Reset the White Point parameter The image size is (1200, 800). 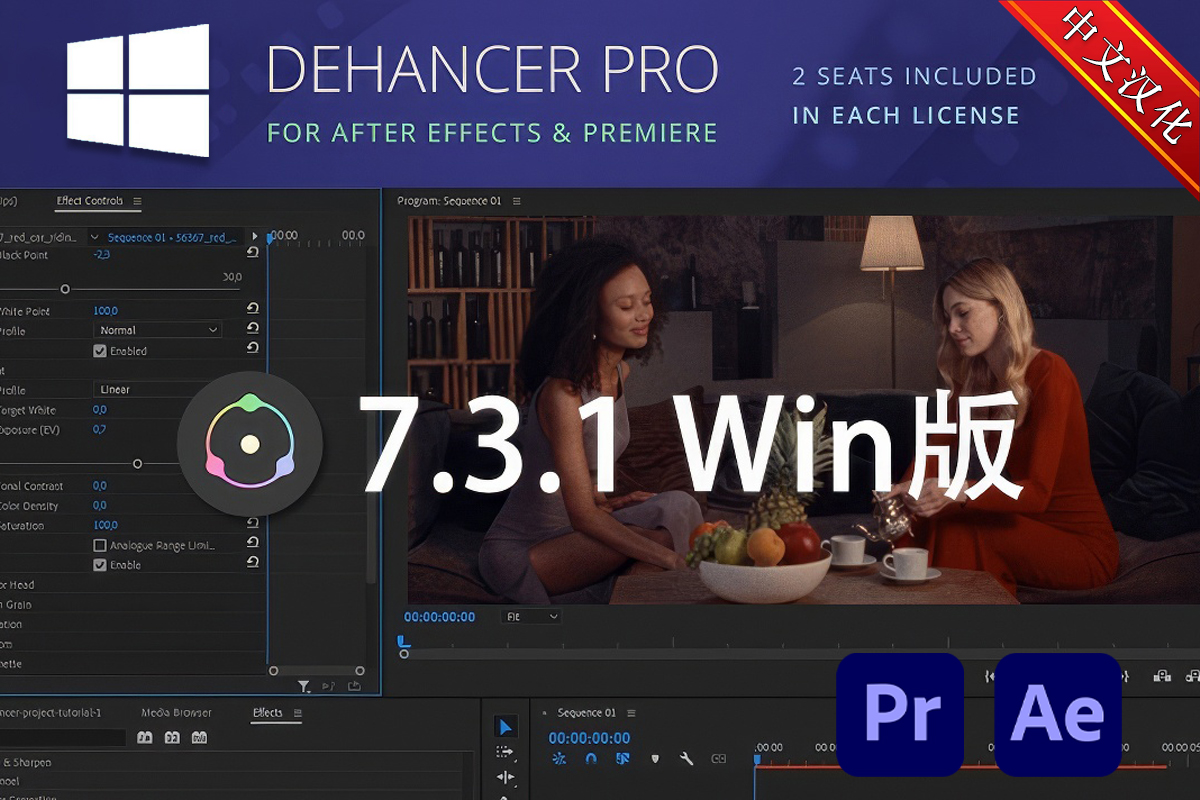[253, 310]
